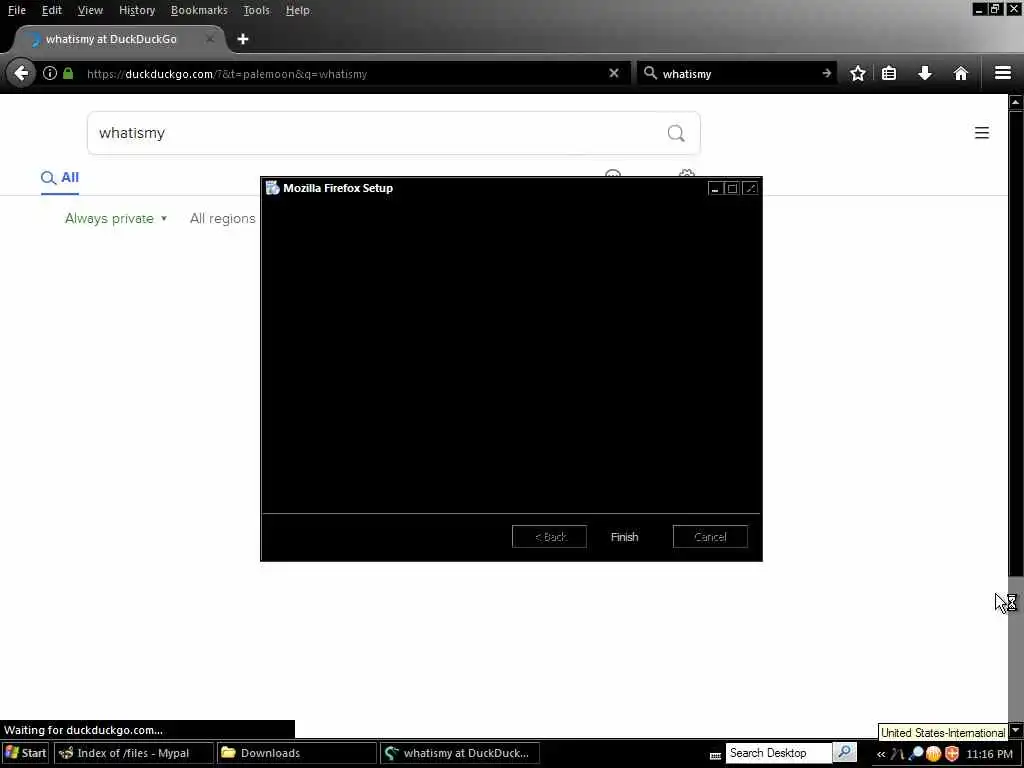
Task: Open the Start menu
Action: 26,753
